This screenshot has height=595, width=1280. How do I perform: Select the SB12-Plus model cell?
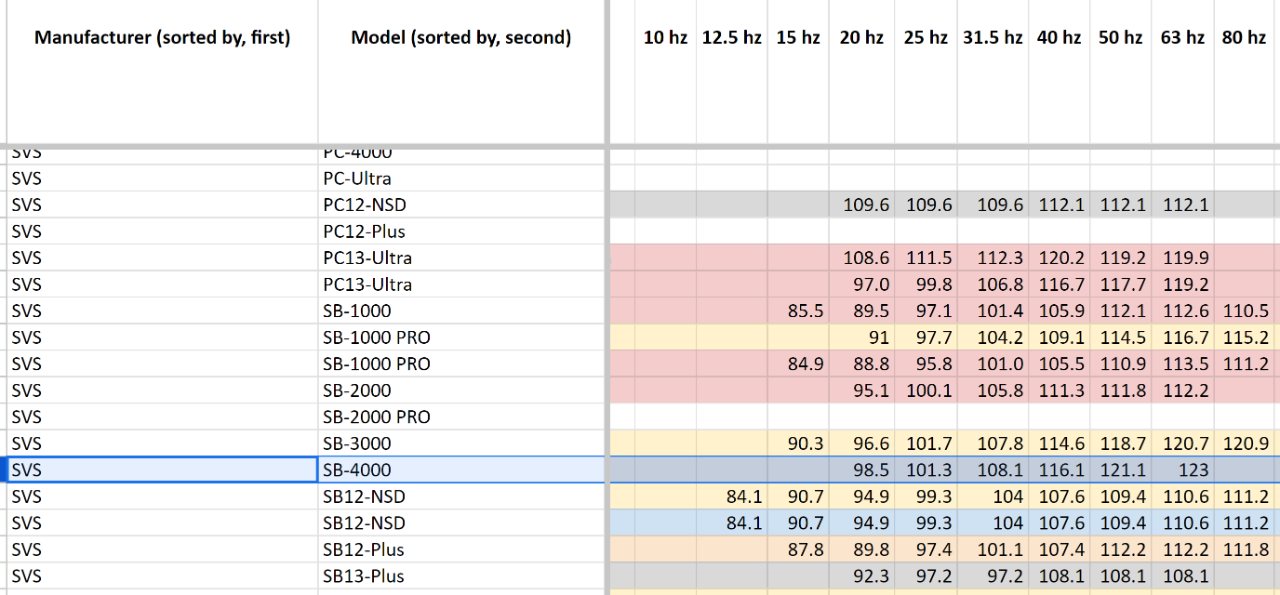[461, 549]
